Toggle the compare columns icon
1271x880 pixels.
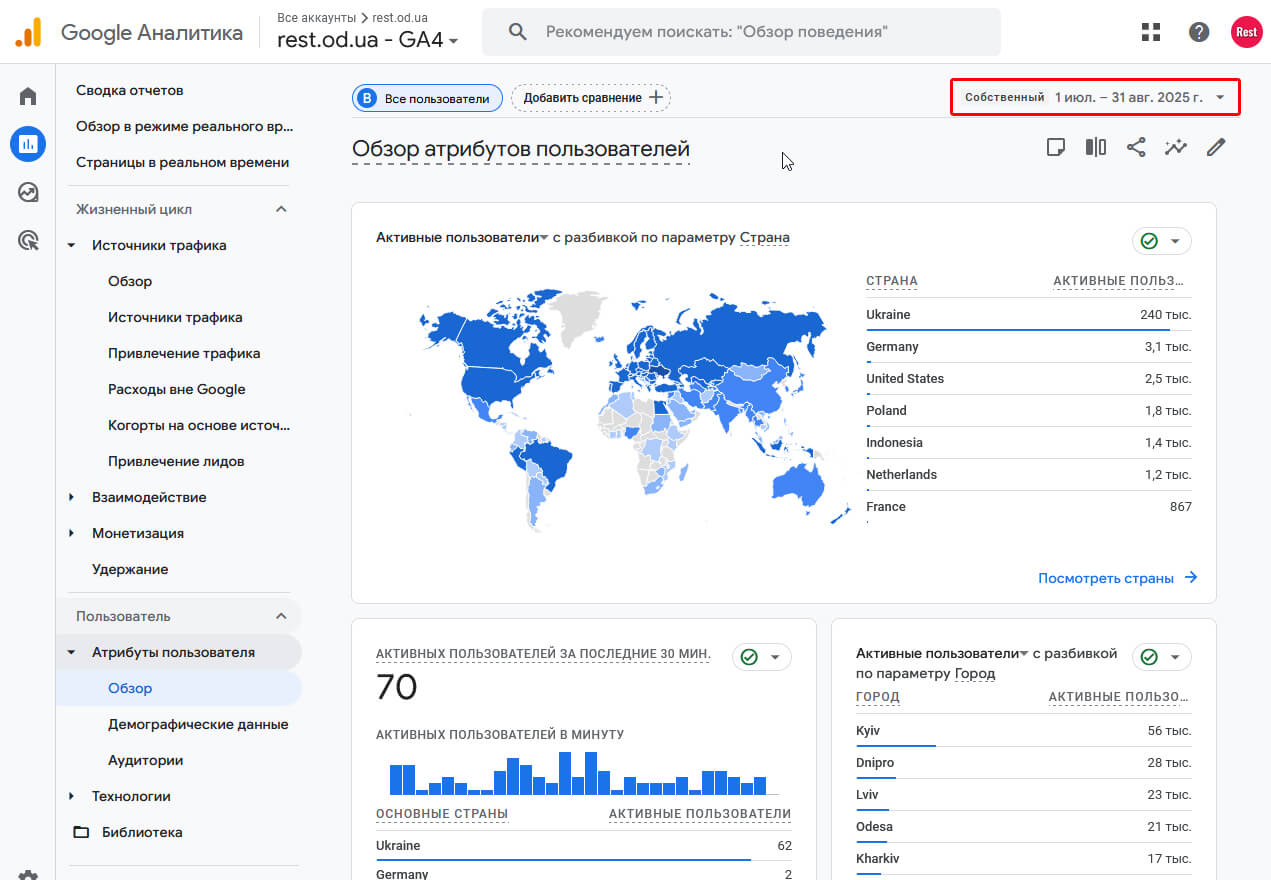pyautogui.click(x=1096, y=147)
